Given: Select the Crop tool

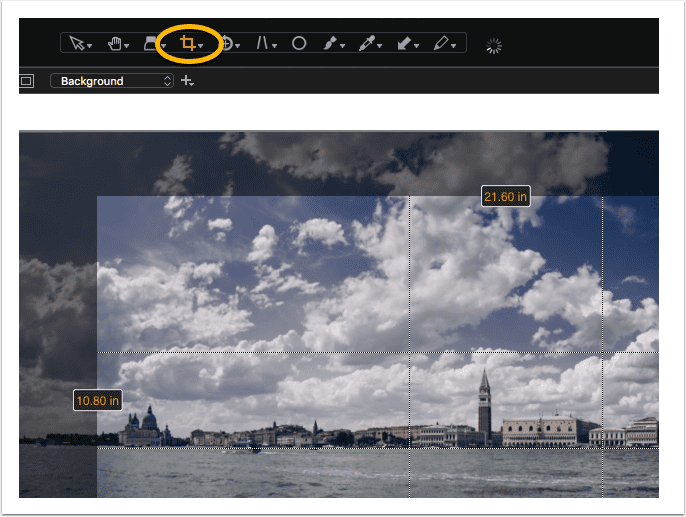Looking at the screenshot, I should click(x=187, y=43).
